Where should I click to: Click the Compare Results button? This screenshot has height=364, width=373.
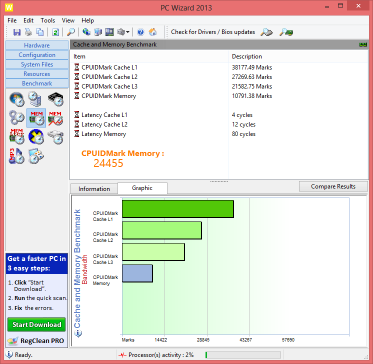[x=333, y=187]
